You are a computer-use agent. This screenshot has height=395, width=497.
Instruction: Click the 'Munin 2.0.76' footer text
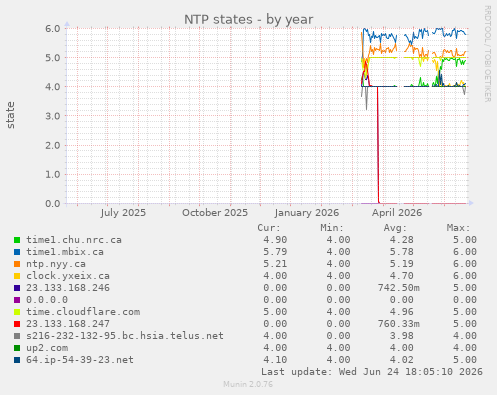pos(248,384)
